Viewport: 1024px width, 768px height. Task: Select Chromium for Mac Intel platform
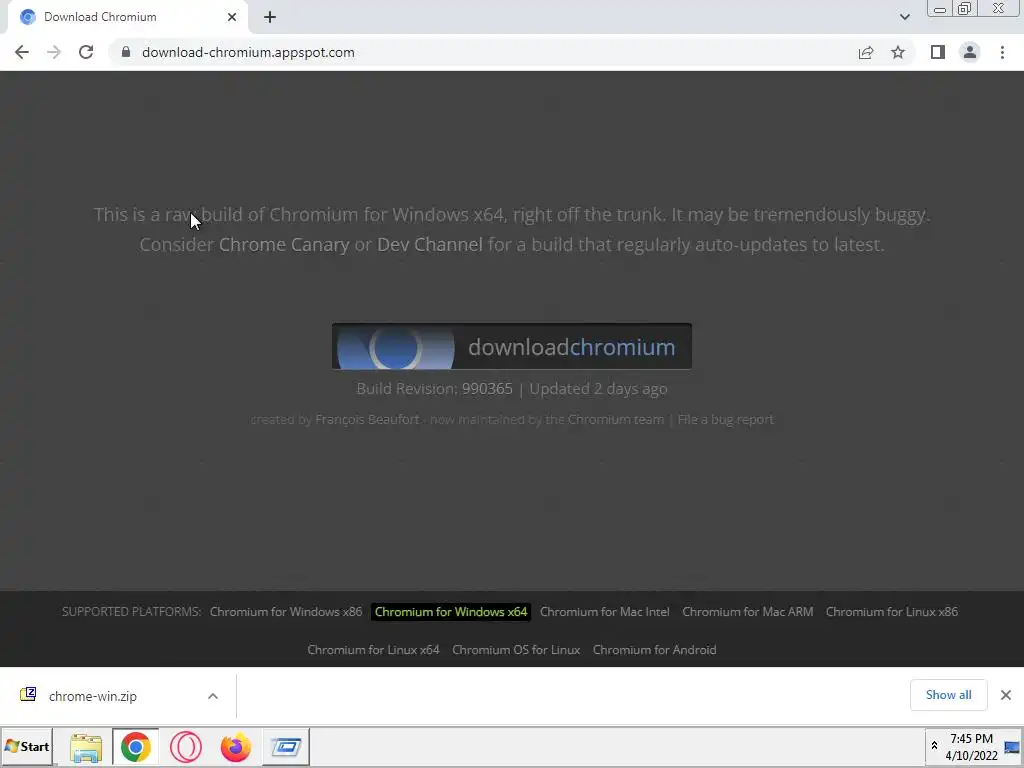pos(605,612)
